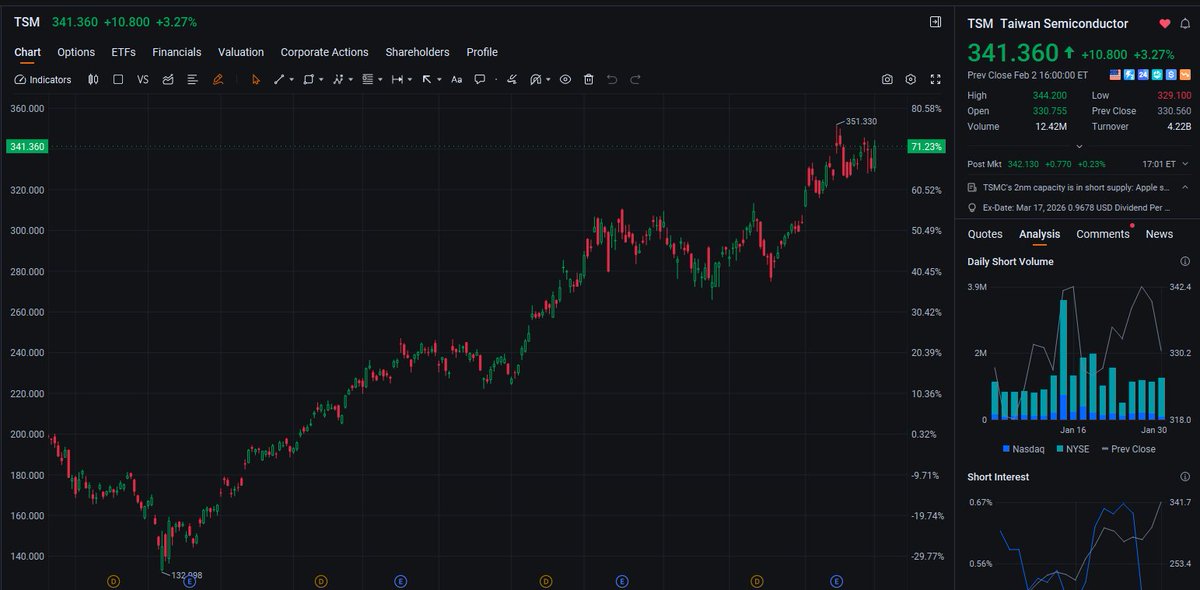Expand the Post Mkt row chevron

click(1185, 164)
